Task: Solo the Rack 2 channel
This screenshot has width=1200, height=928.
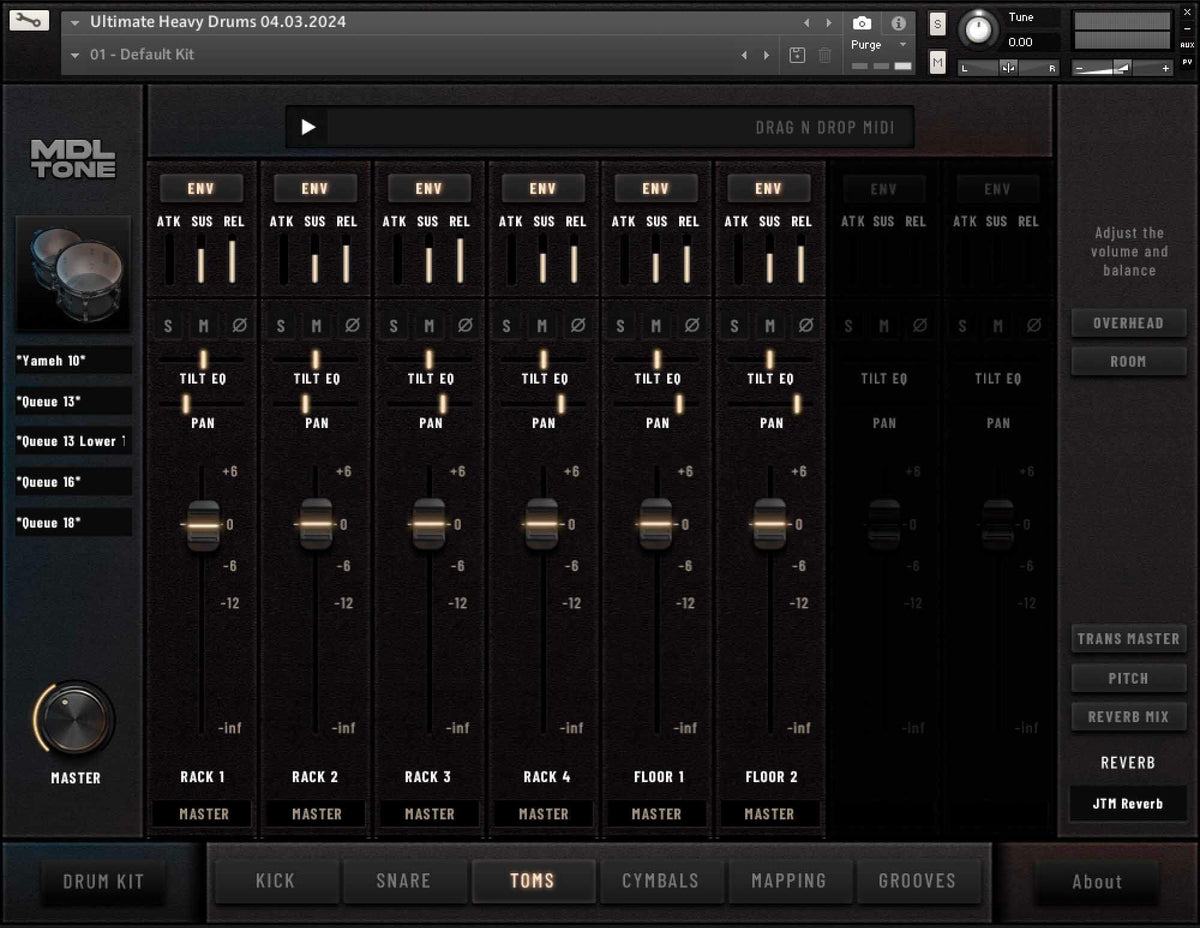Action: (281, 326)
